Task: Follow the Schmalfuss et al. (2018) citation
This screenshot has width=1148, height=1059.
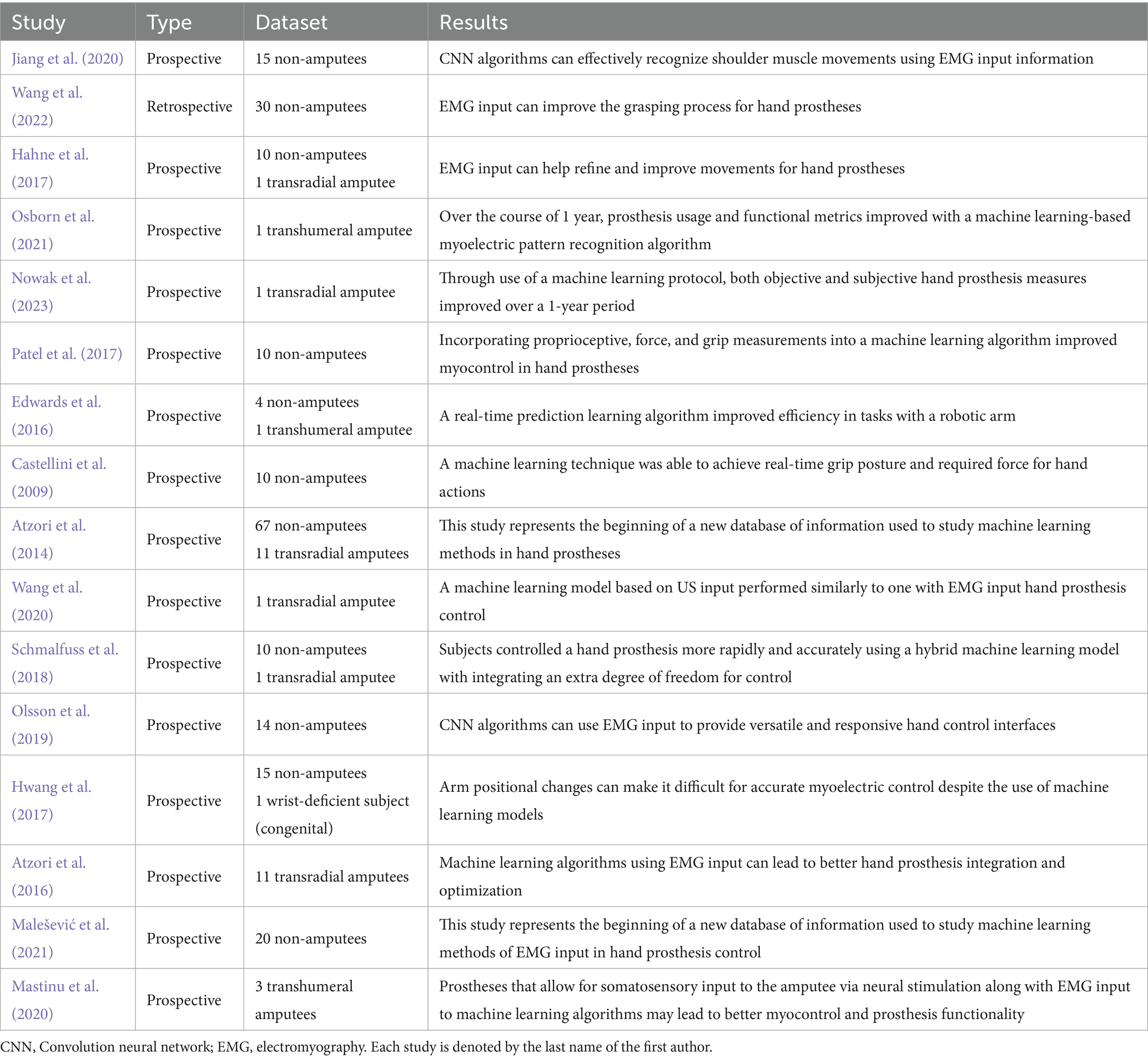Action: click(x=65, y=650)
